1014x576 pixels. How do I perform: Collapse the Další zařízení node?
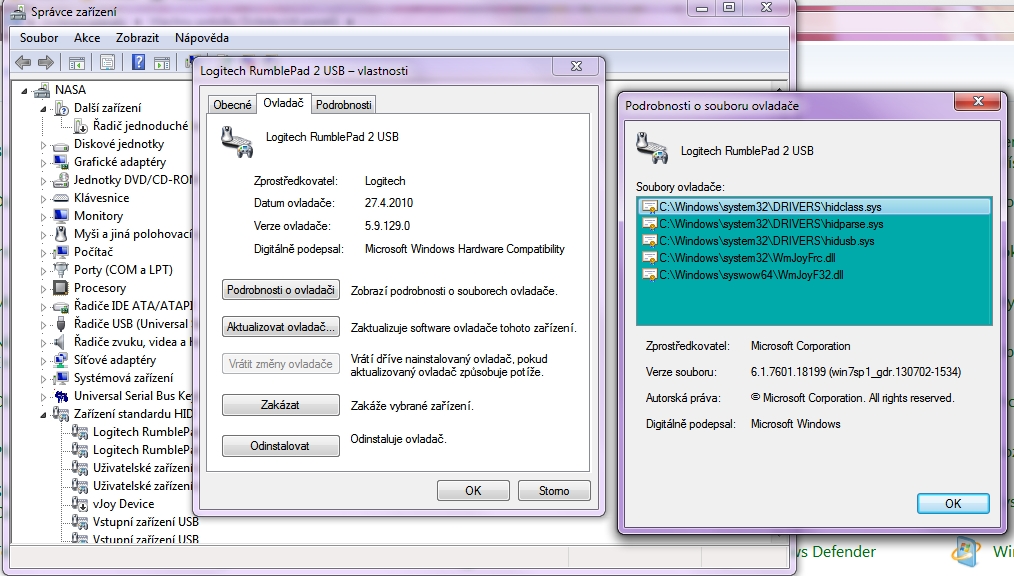click(44, 109)
